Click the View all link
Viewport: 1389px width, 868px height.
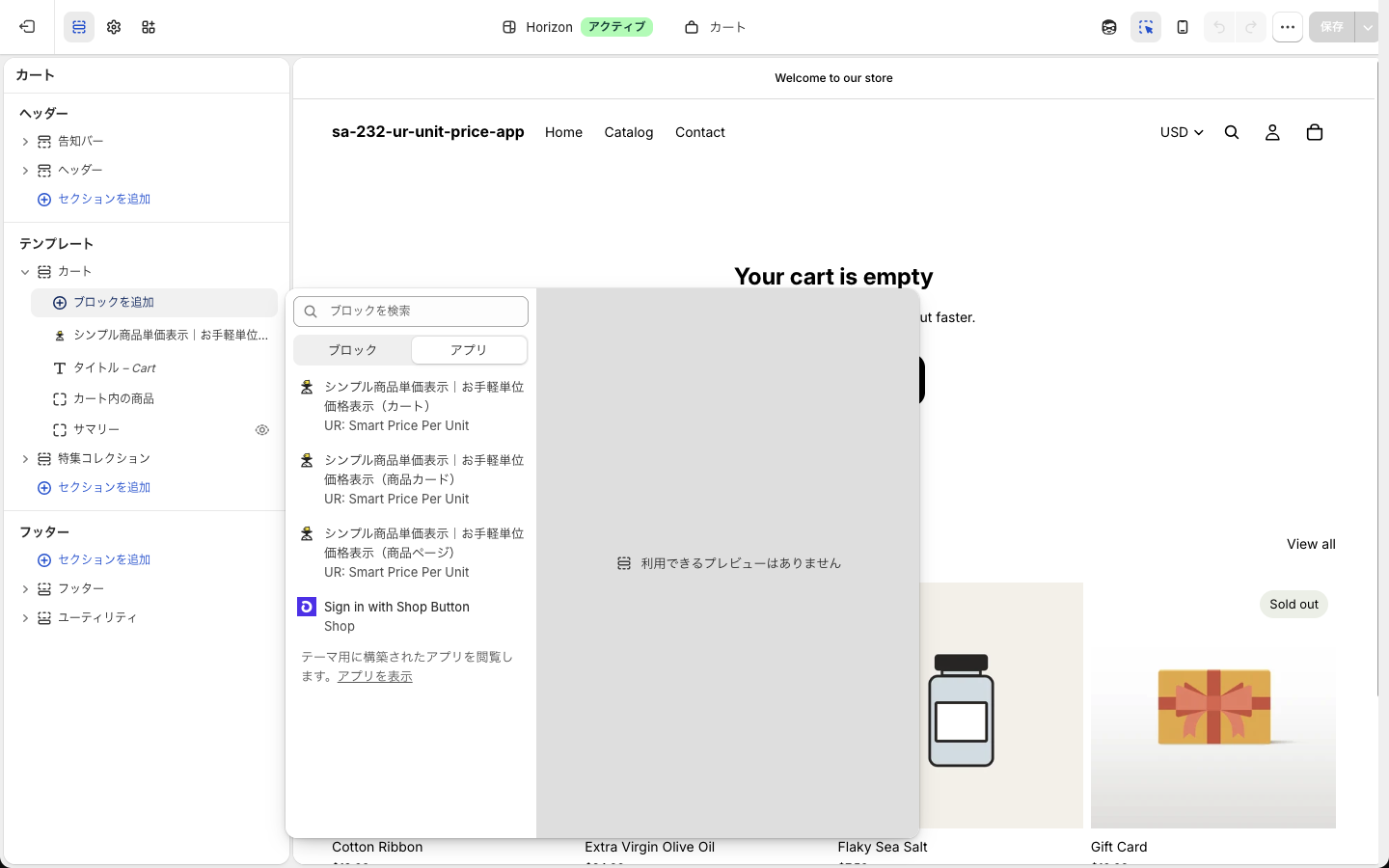[1311, 545]
